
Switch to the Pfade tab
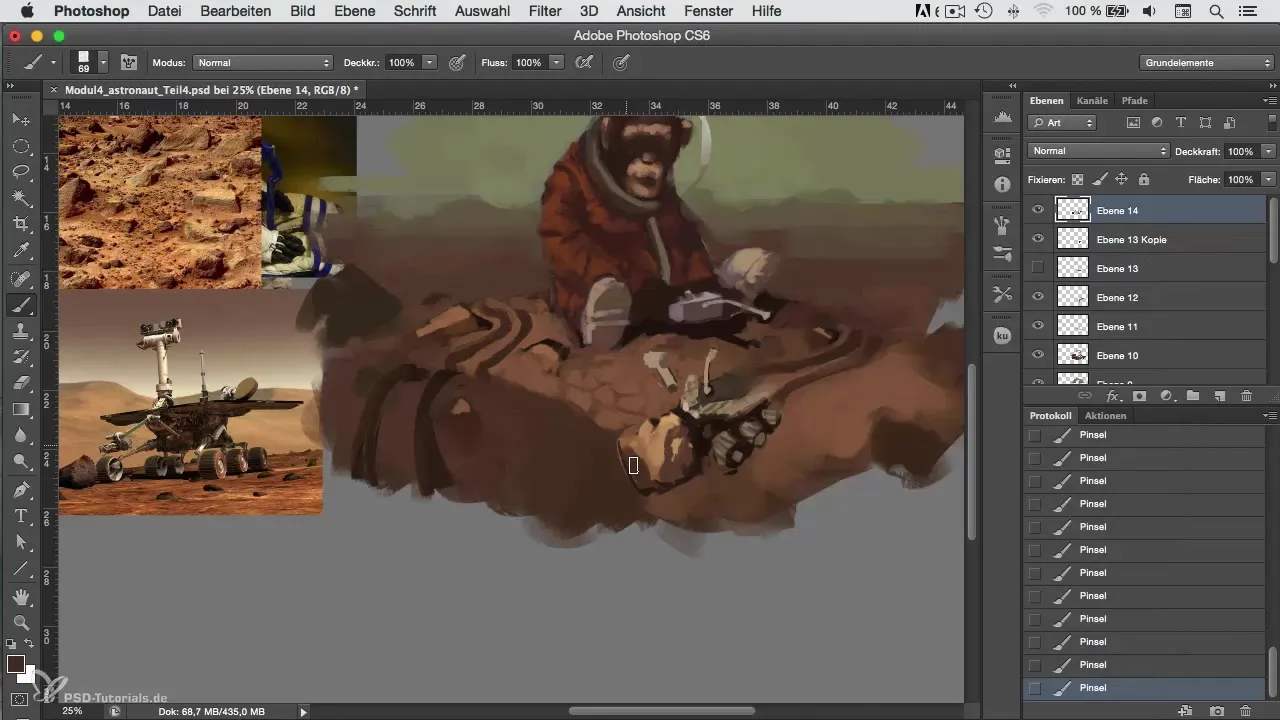(1134, 100)
